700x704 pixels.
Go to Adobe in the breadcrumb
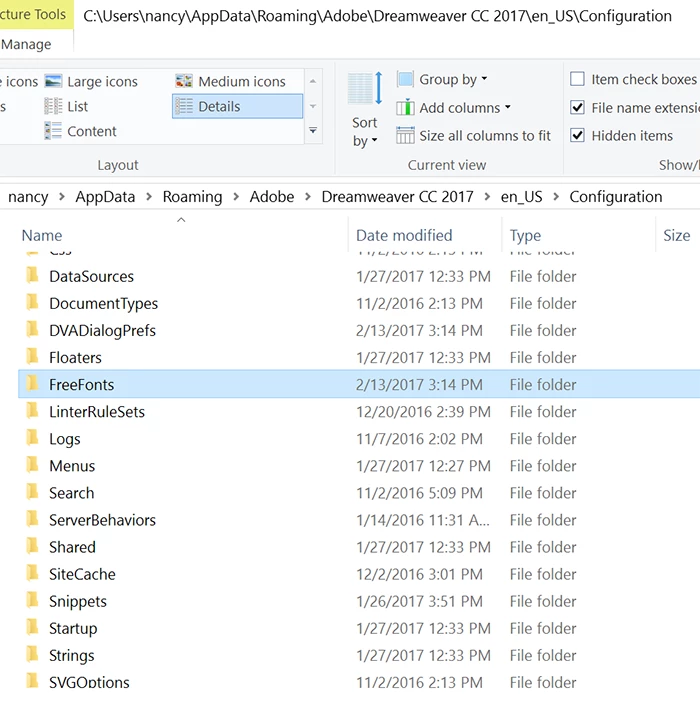(272, 197)
